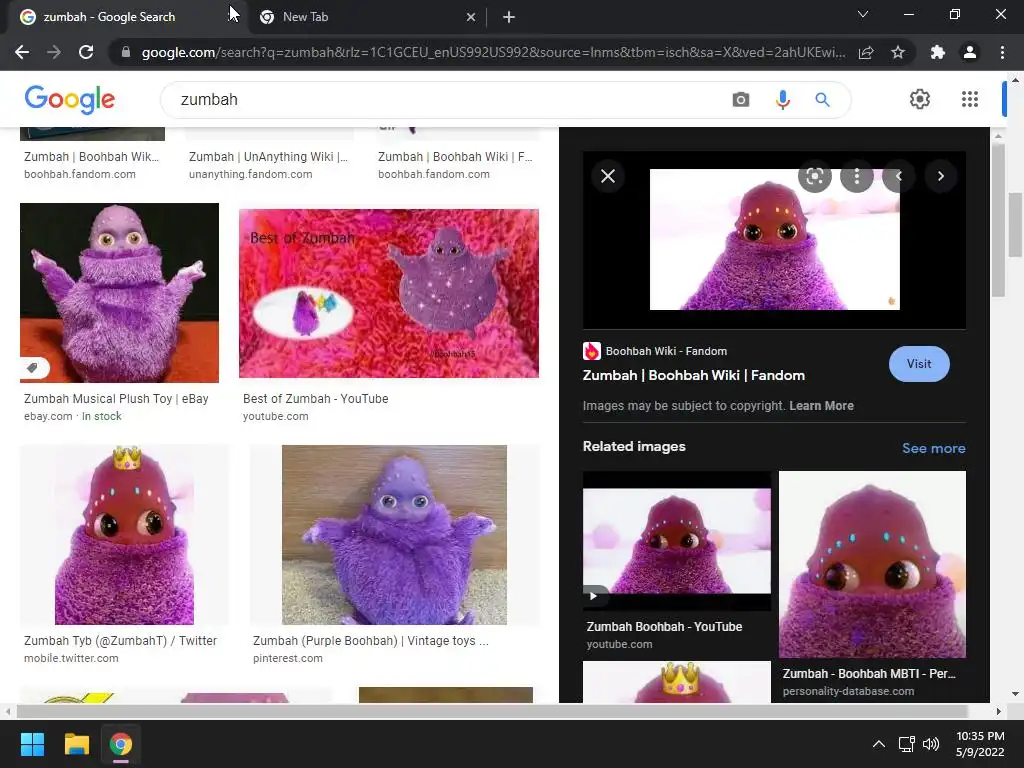Open File Explorer from taskbar
The image size is (1024, 768).
[76, 744]
